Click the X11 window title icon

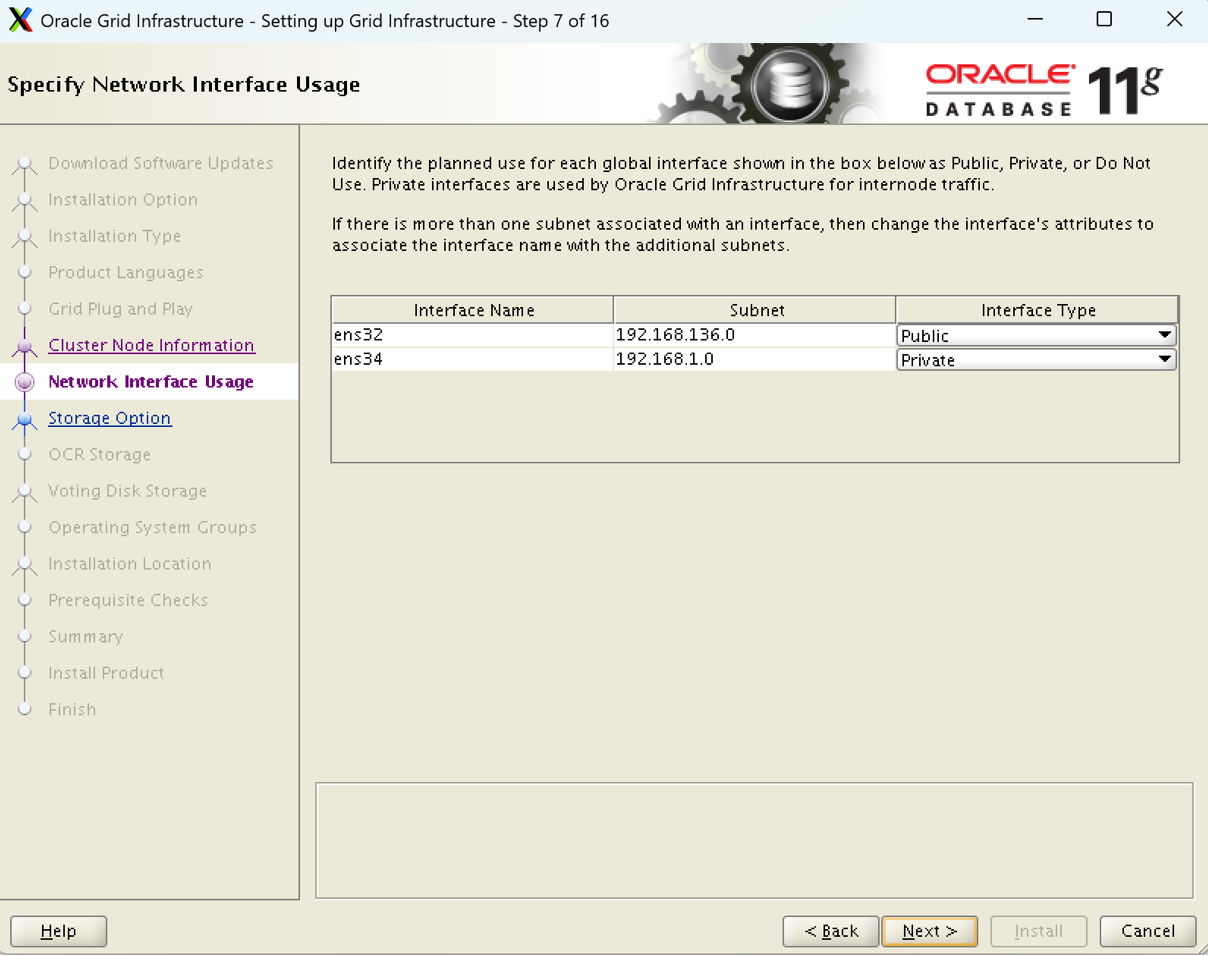point(20,20)
